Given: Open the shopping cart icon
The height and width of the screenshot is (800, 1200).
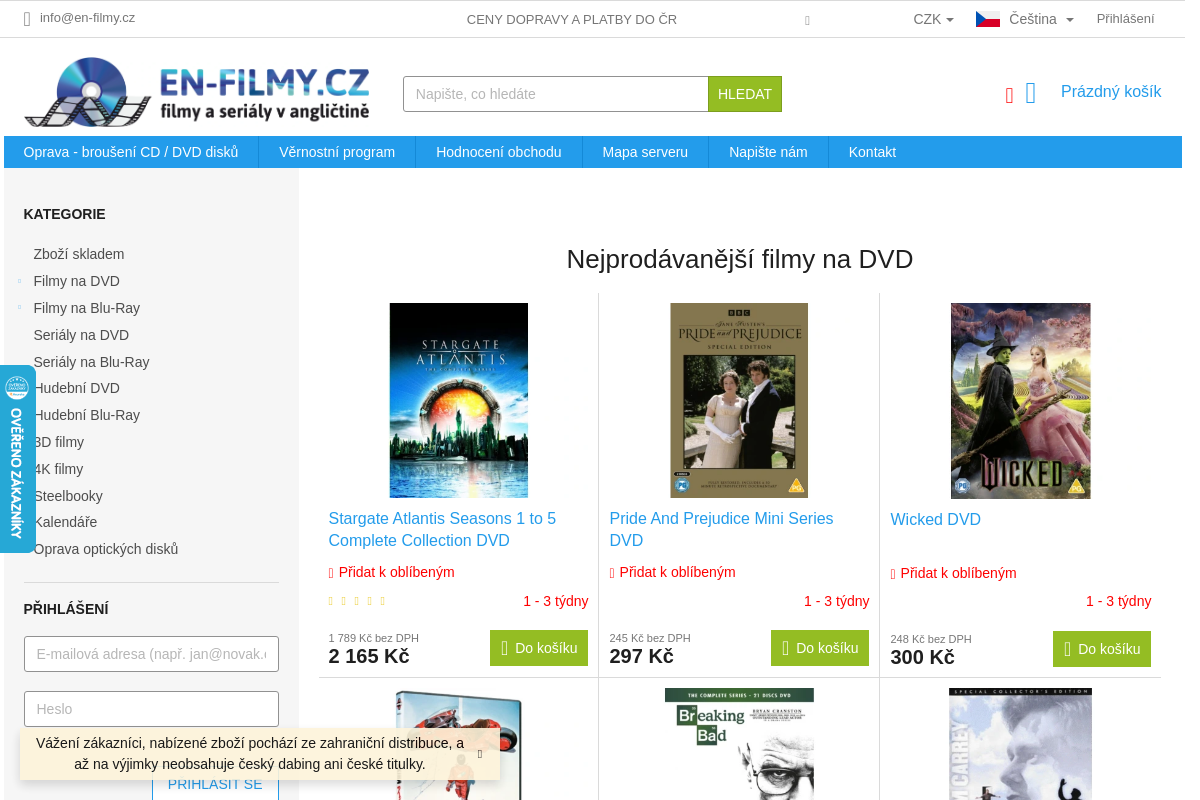Looking at the screenshot, I should [1030, 92].
